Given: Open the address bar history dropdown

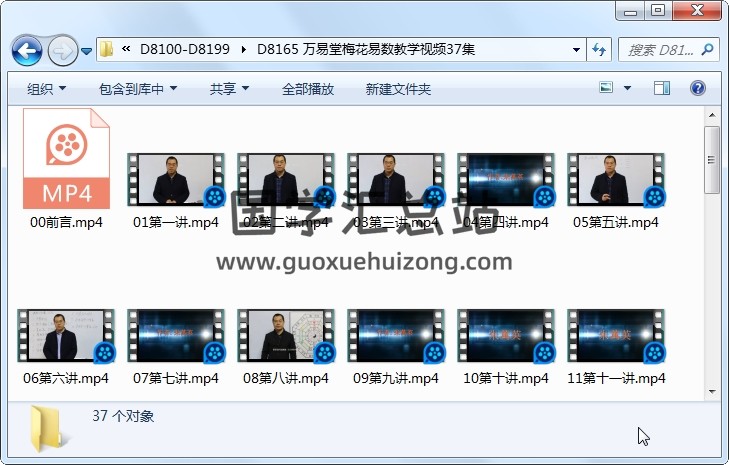Looking at the screenshot, I should click(577, 49).
